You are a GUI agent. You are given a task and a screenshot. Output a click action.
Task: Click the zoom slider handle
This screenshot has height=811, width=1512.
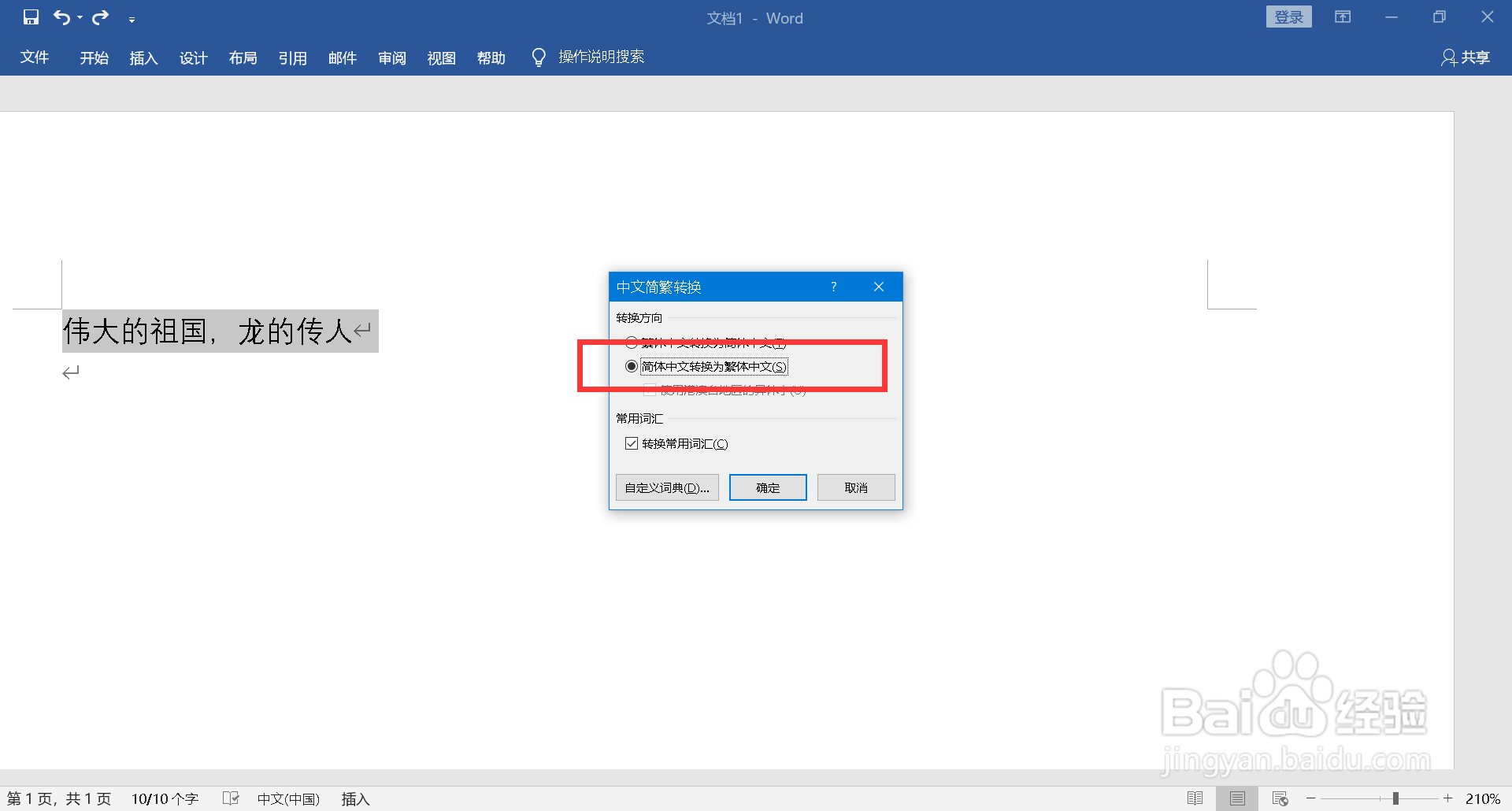tap(1395, 798)
